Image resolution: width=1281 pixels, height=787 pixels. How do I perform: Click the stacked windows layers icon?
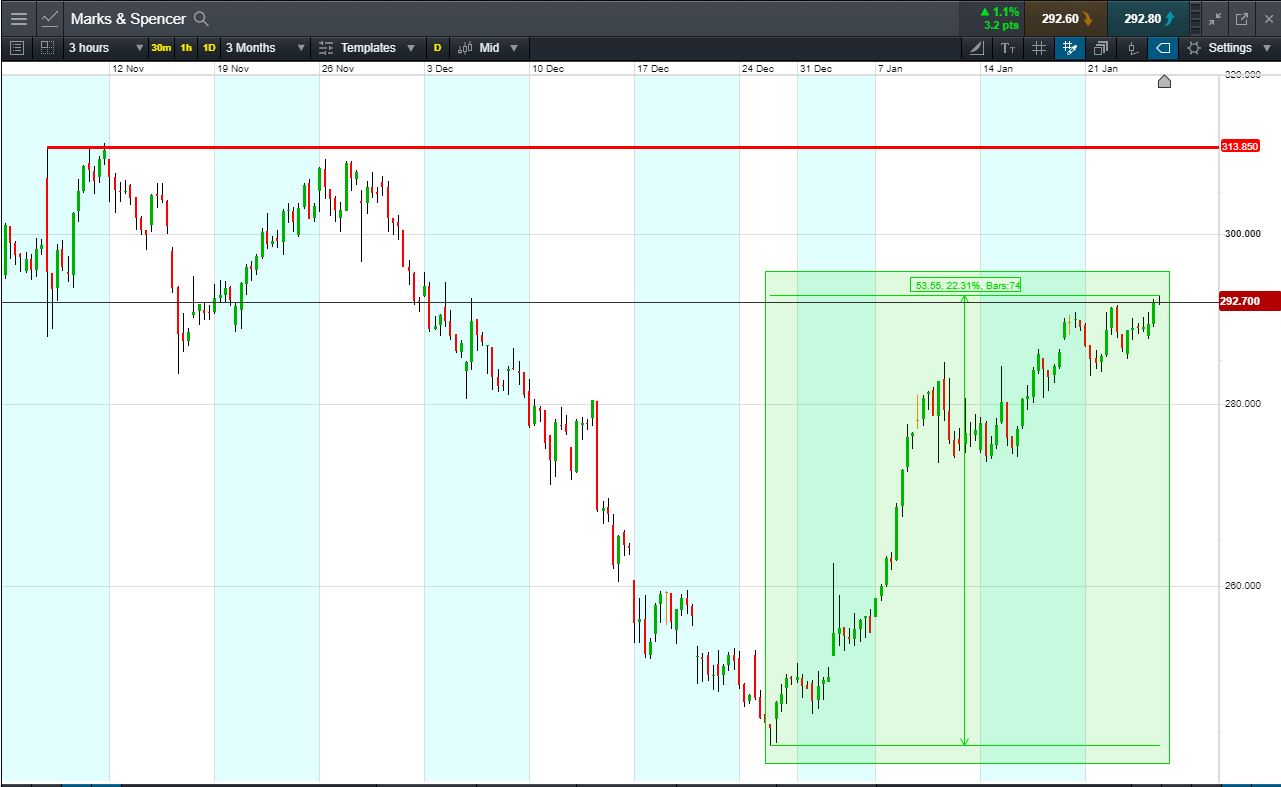1101,47
